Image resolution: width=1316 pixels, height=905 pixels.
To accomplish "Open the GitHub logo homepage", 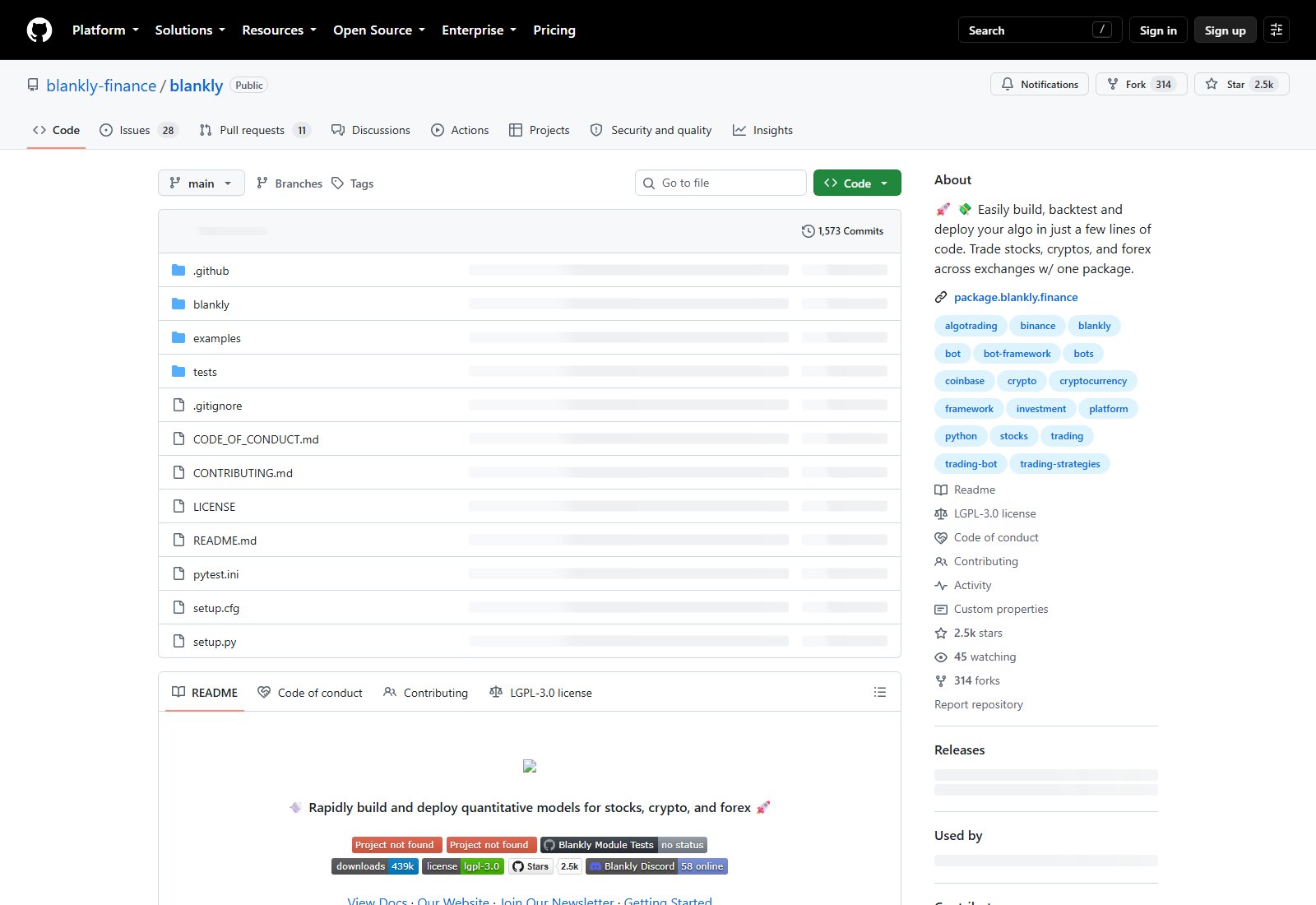I will 39,30.
